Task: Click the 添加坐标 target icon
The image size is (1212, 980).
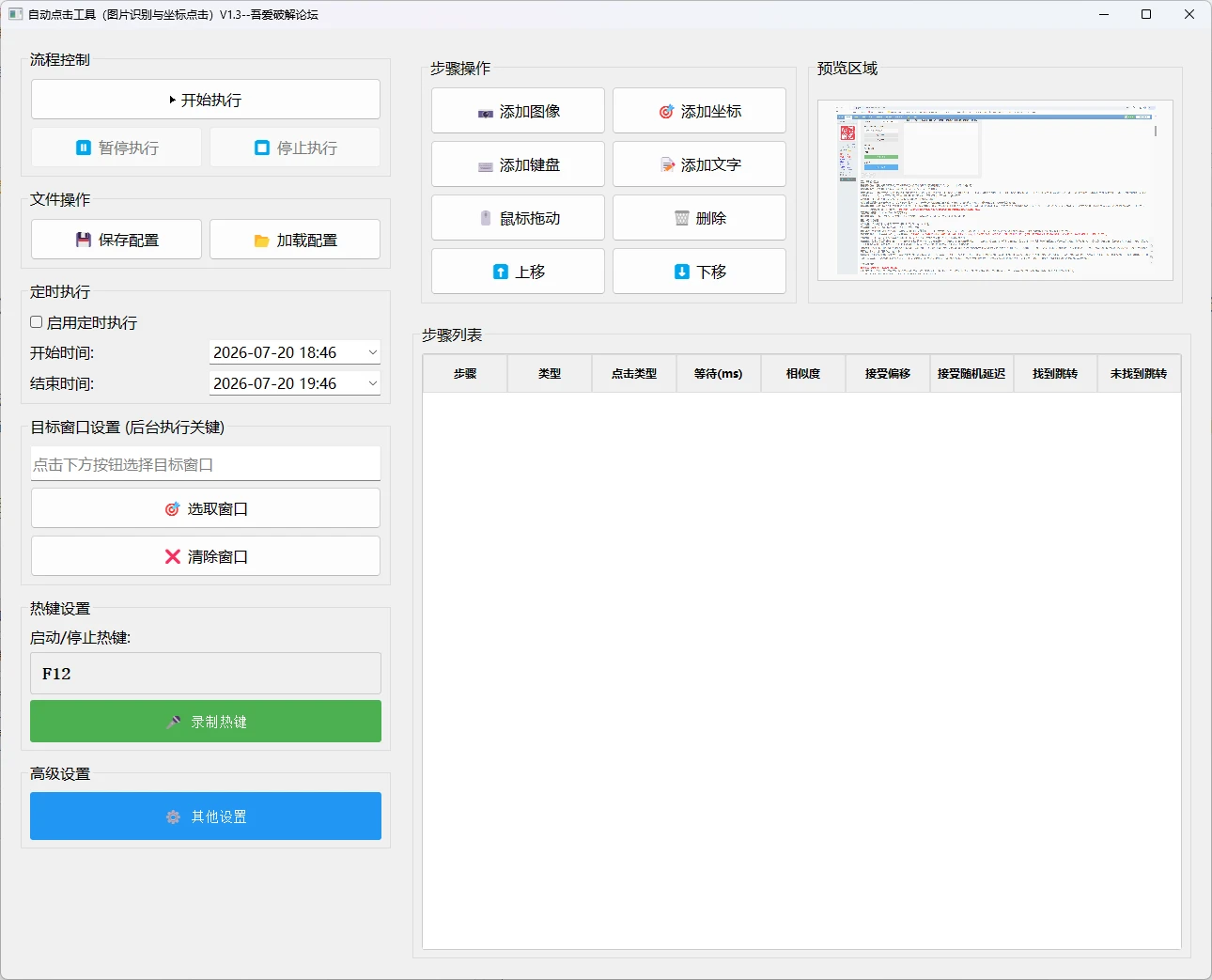Action: pos(666,112)
